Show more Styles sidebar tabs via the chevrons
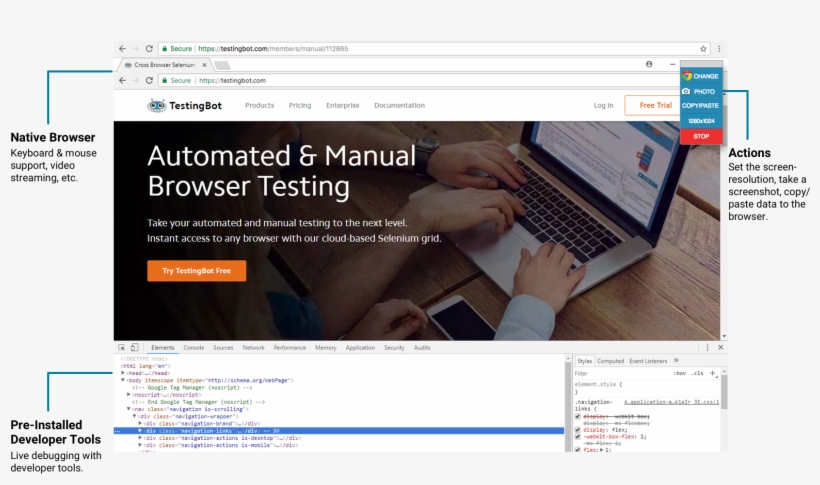This screenshot has width=820, height=485. pos(676,360)
